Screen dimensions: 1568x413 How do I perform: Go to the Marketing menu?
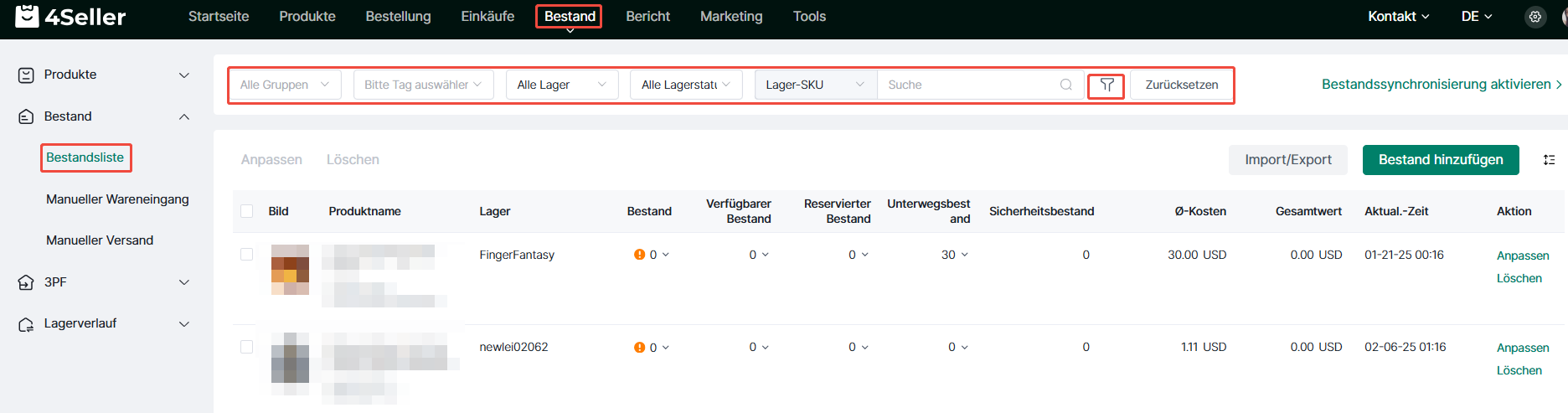point(731,17)
